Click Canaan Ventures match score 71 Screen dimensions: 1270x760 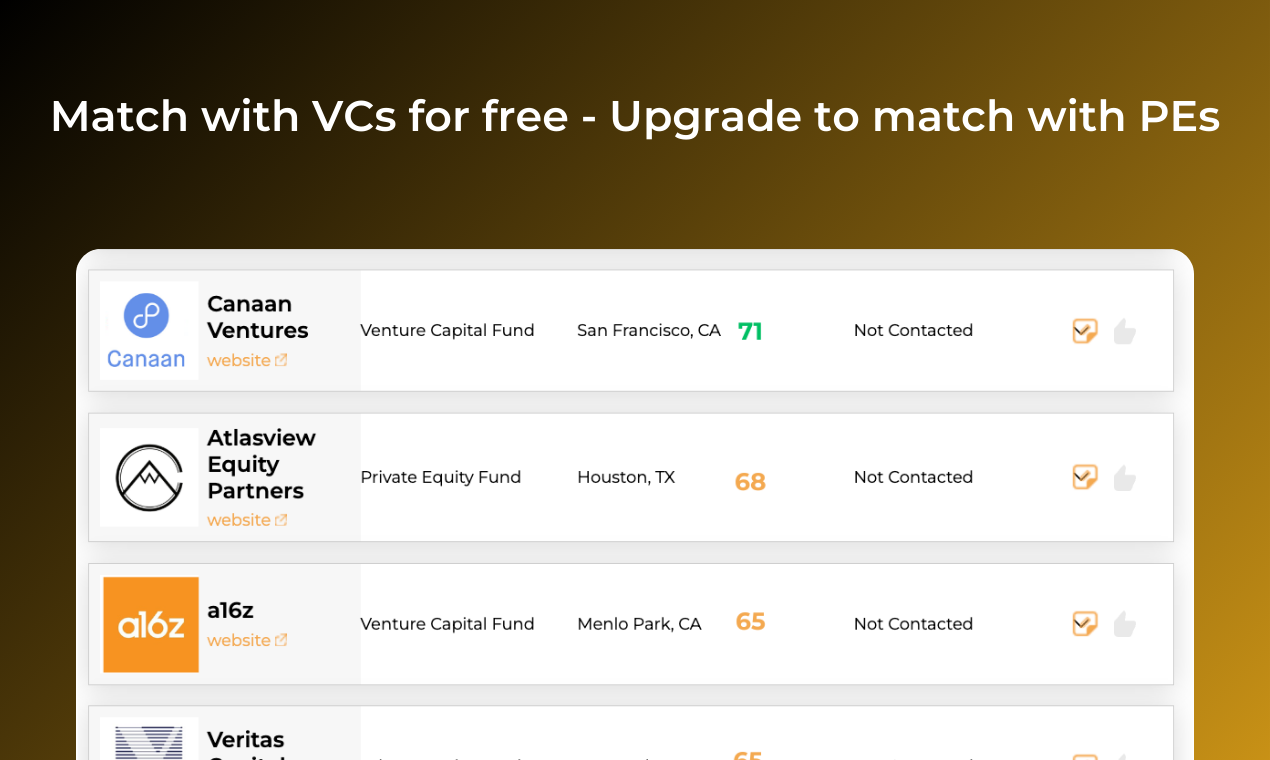[750, 331]
